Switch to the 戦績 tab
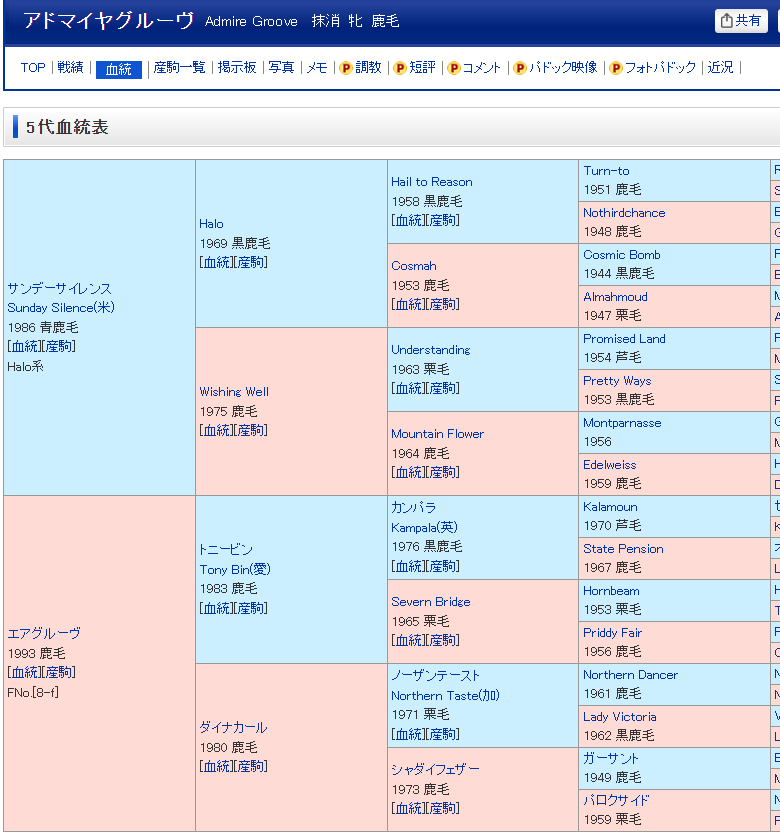 pos(70,68)
